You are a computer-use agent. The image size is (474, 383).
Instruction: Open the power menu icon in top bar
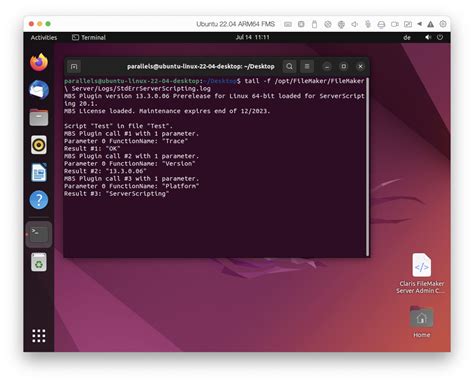(x=440, y=37)
